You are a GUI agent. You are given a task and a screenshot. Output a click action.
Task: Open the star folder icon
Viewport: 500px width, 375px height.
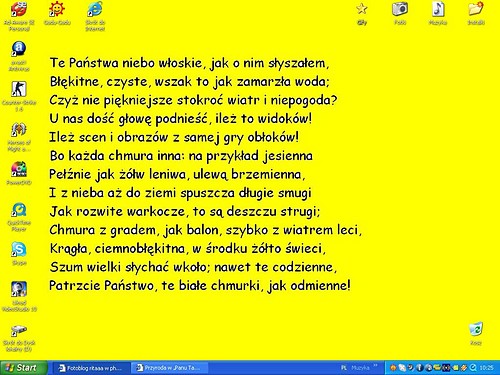click(362, 13)
